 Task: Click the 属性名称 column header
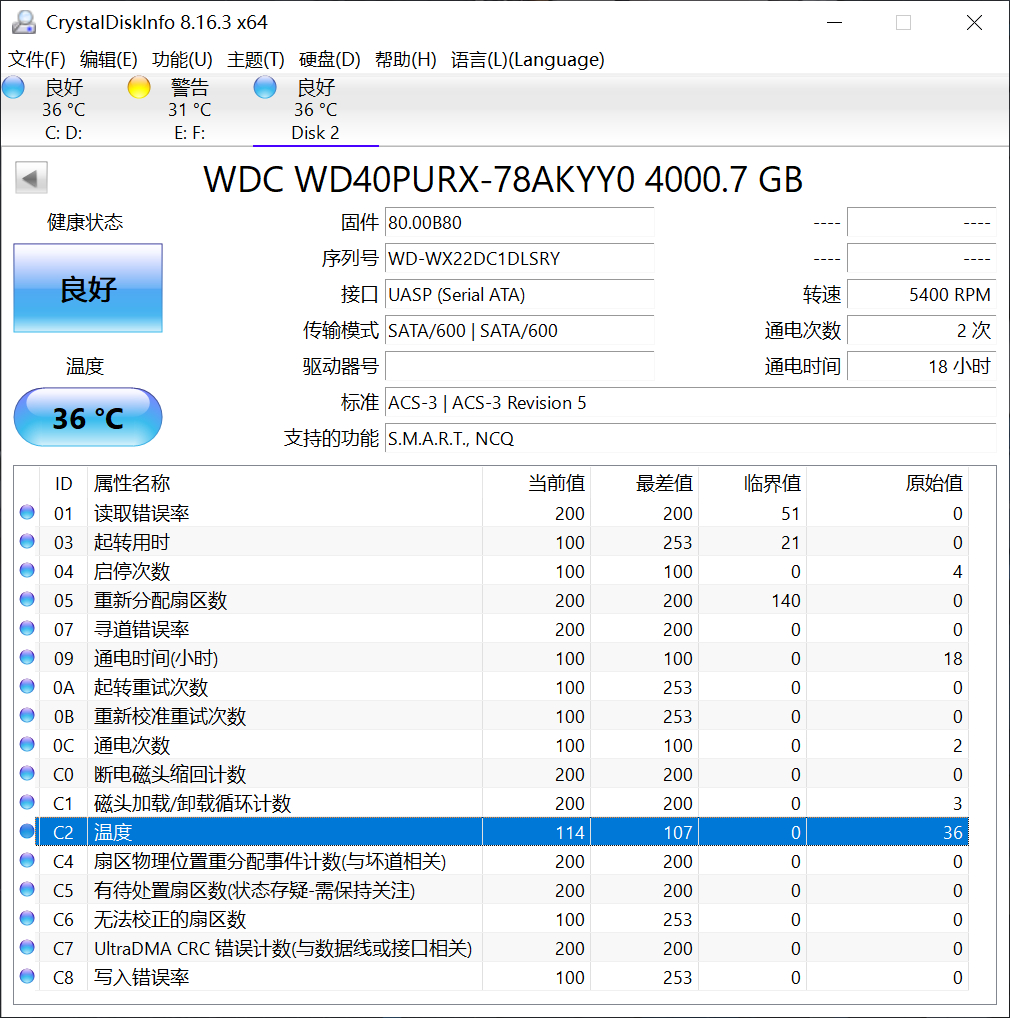pos(285,483)
